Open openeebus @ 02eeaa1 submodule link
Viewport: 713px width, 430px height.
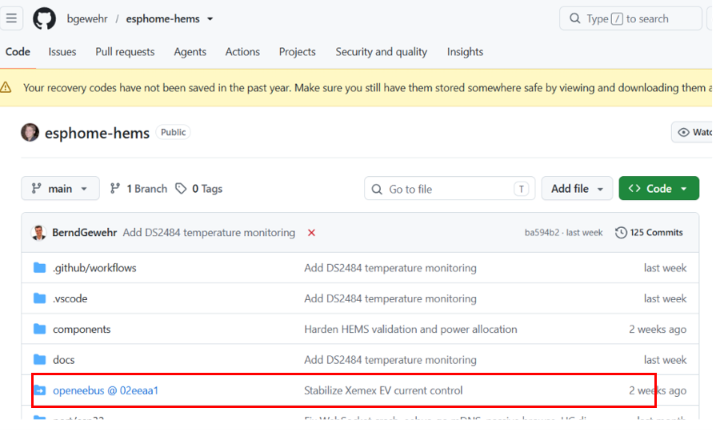coord(105,390)
